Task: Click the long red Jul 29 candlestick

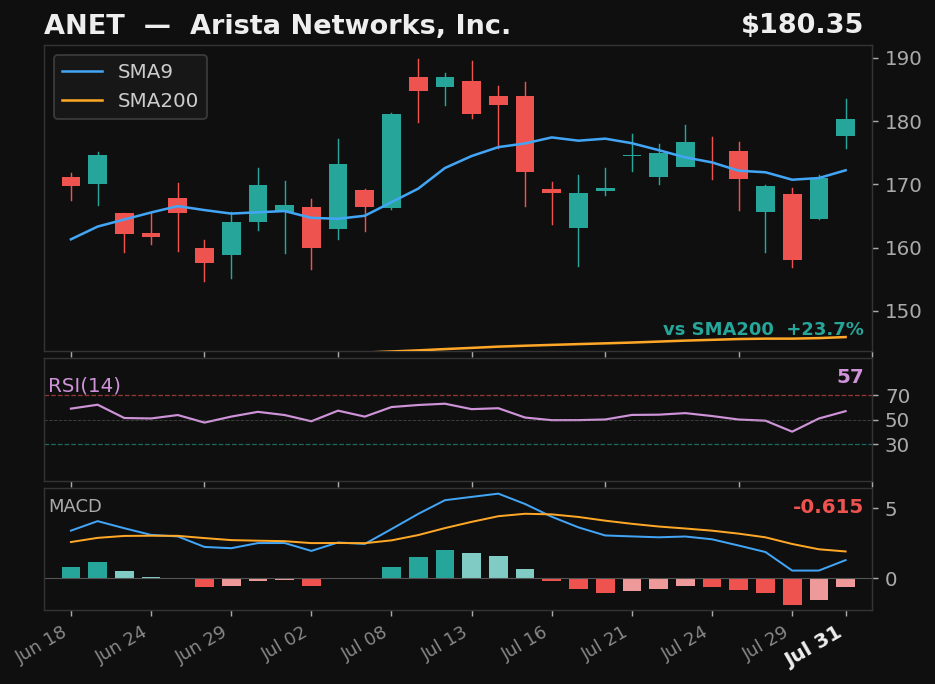Action: tap(792, 227)
